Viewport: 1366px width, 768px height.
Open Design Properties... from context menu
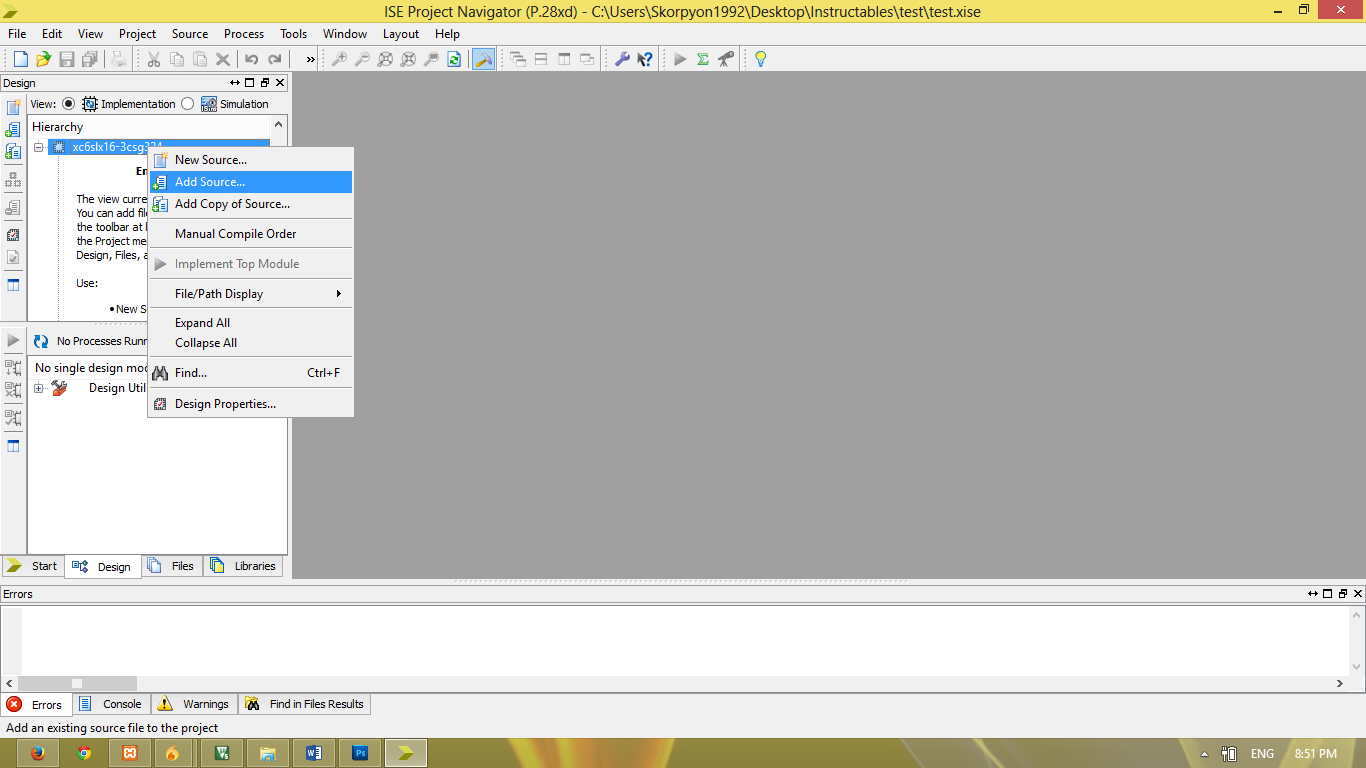[250, 404]
